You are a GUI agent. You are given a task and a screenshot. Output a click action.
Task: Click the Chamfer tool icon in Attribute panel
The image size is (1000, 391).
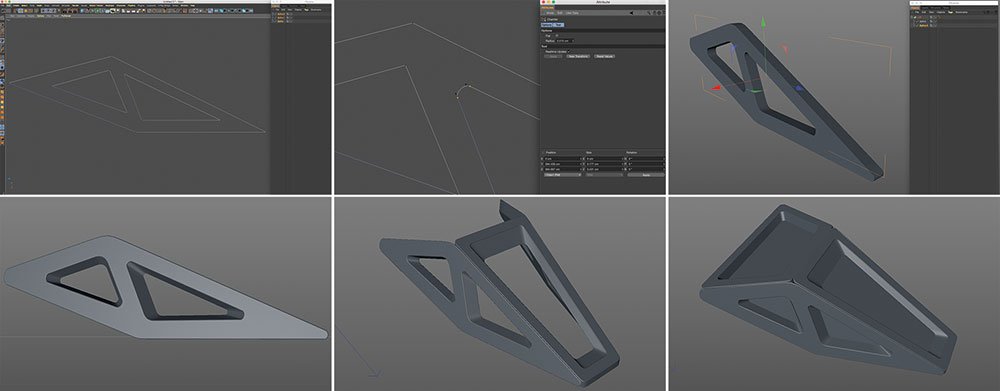[x=544, y=19]
